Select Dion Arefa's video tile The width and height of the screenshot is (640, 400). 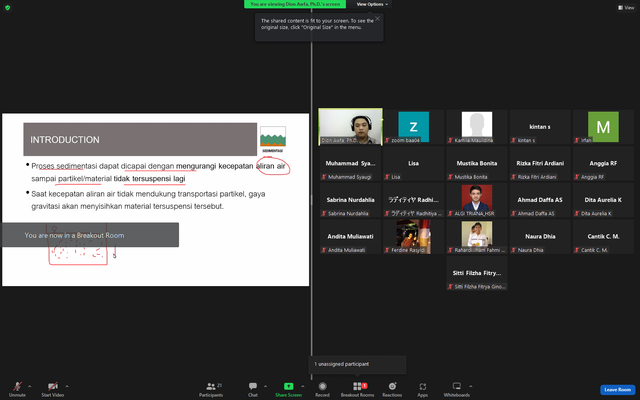pos(351,127)
